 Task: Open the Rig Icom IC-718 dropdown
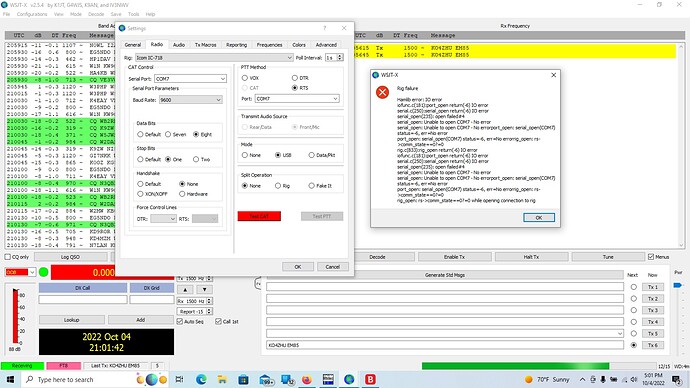pyautogui.click(x=214, y=58)
